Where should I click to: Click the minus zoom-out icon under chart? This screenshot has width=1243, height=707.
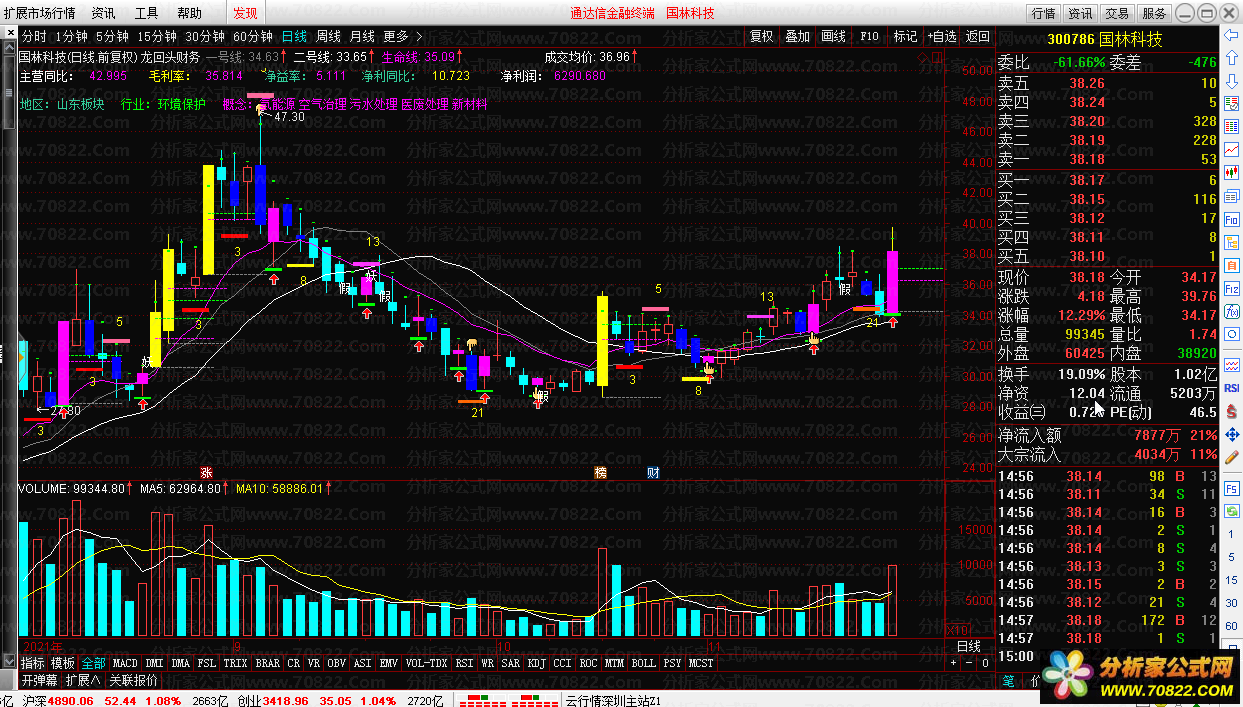[969, 663]
